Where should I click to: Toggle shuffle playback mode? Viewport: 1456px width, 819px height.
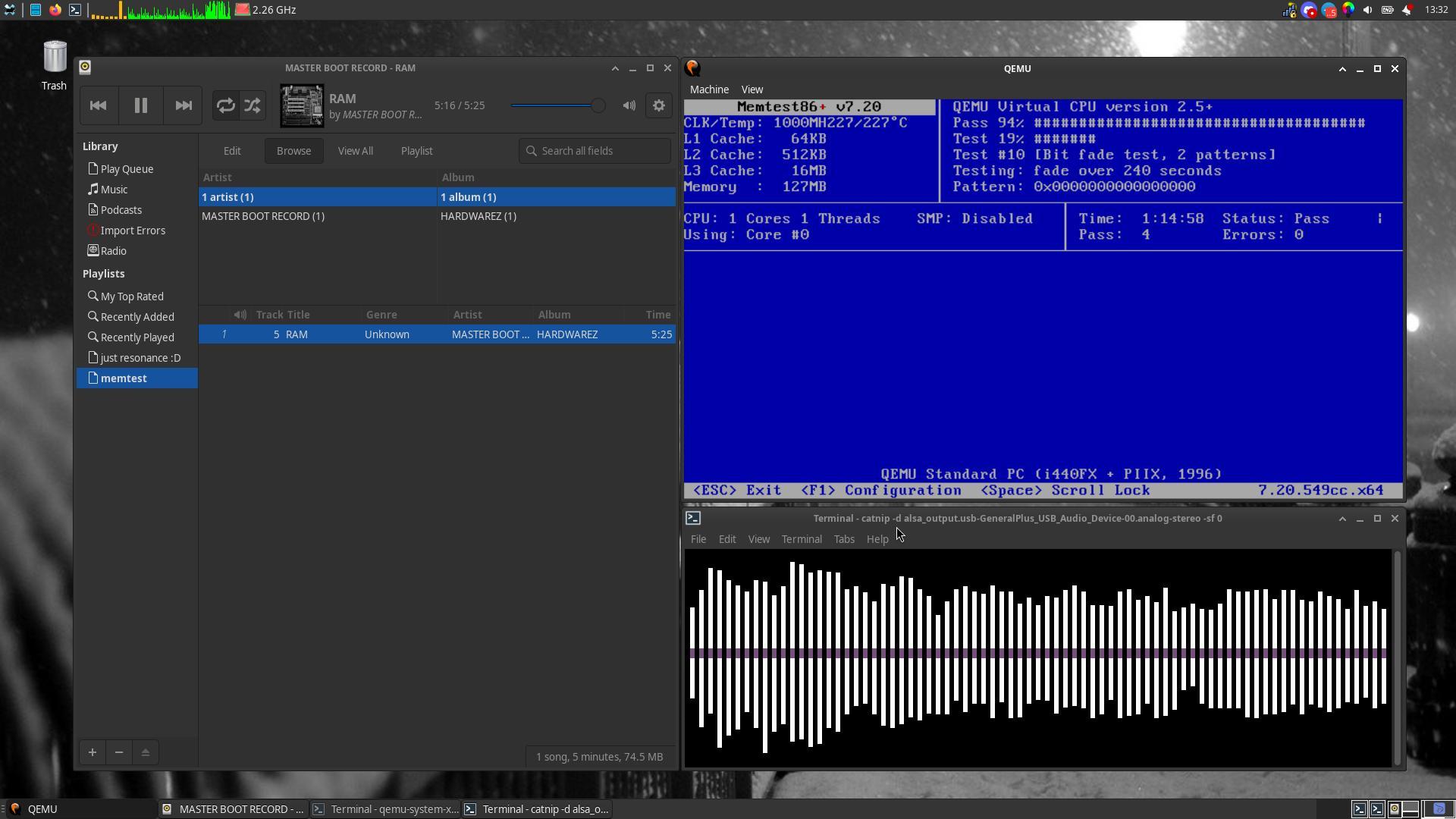[x=253, y=105]
